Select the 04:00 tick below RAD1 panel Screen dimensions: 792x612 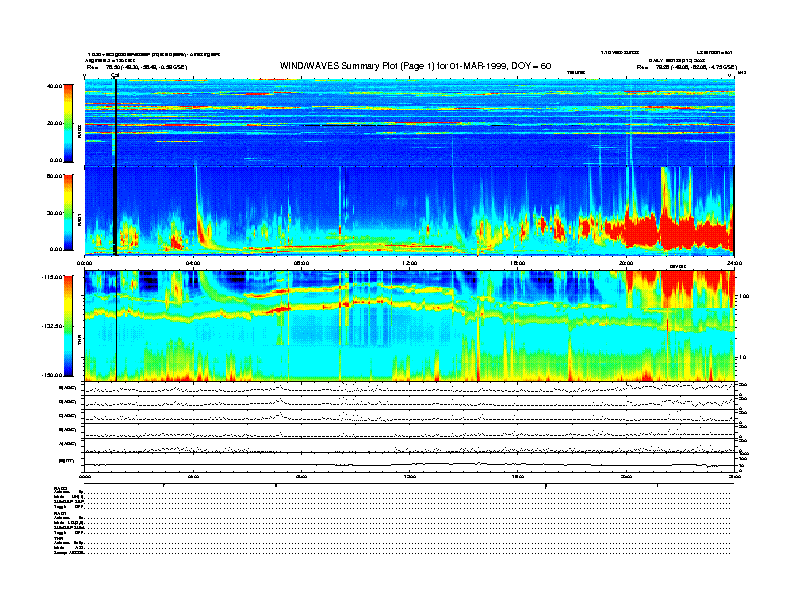[x=194, y=262]
